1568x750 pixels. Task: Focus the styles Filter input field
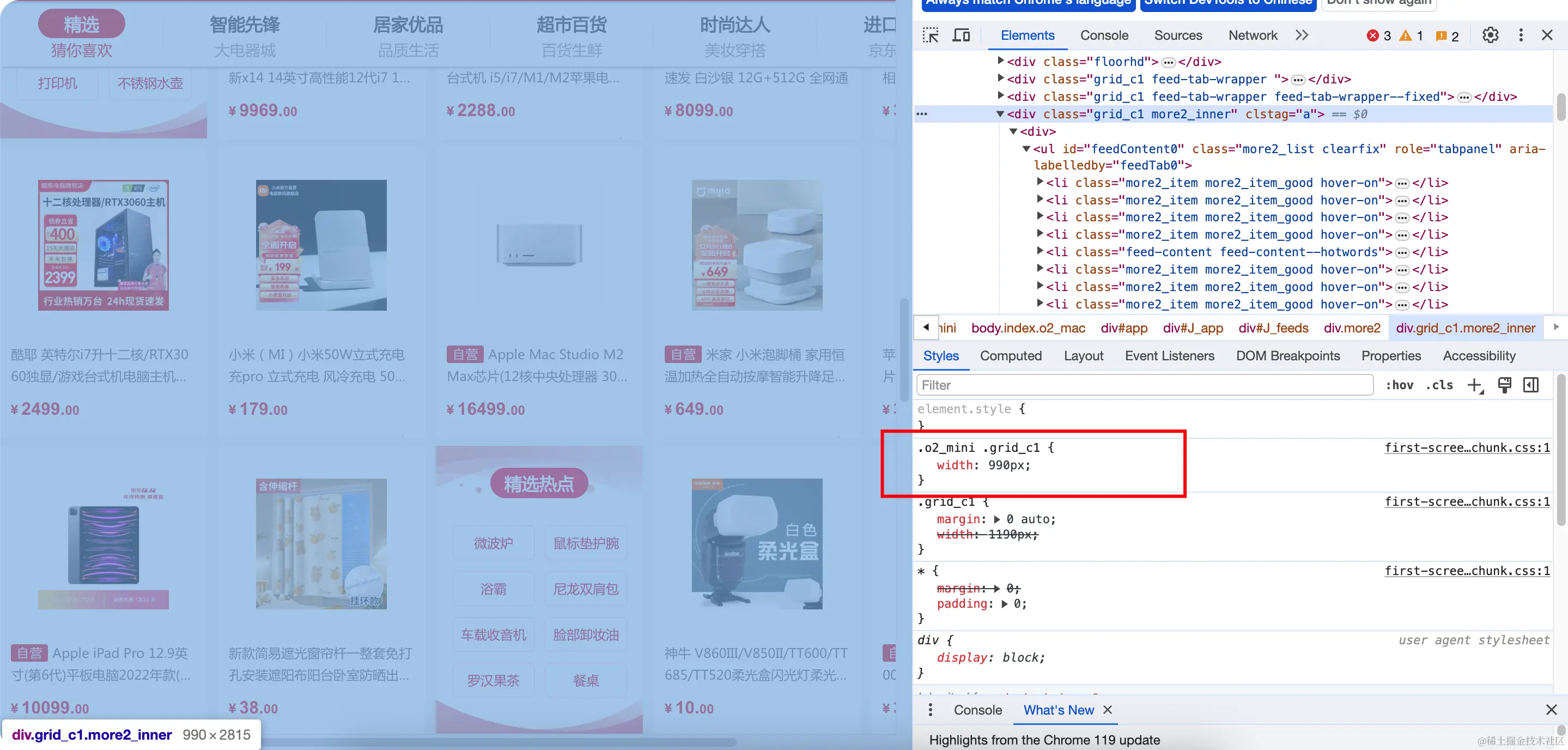coord(1144,385)
